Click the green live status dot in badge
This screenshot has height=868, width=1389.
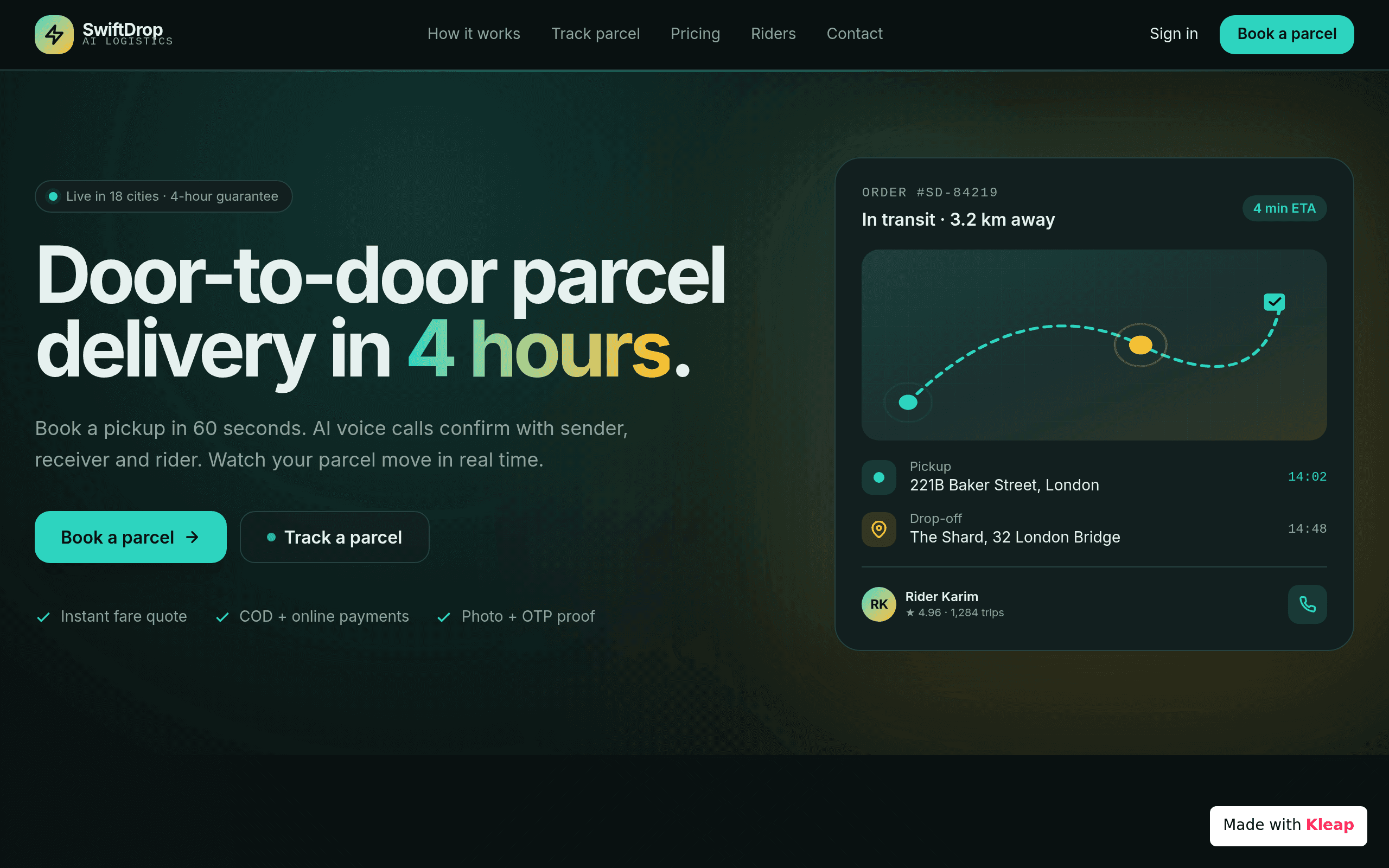(x=53, y=196)
